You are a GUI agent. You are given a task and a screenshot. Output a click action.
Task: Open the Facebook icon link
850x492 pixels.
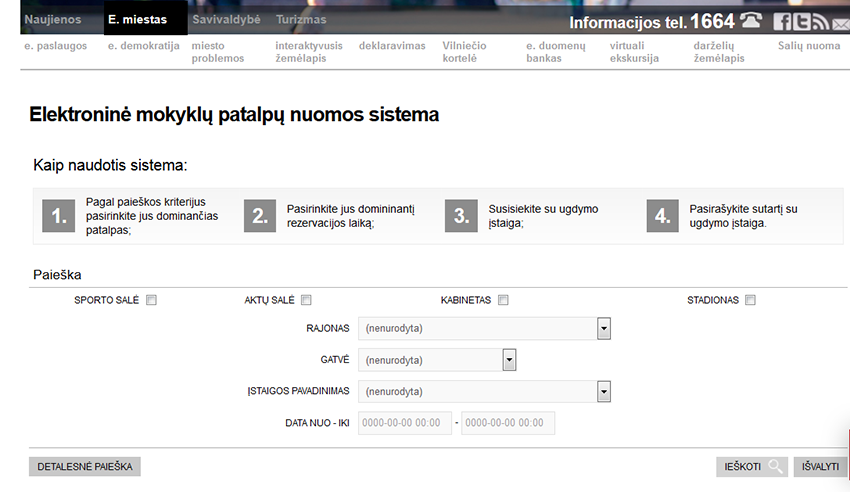click(782, 22)
